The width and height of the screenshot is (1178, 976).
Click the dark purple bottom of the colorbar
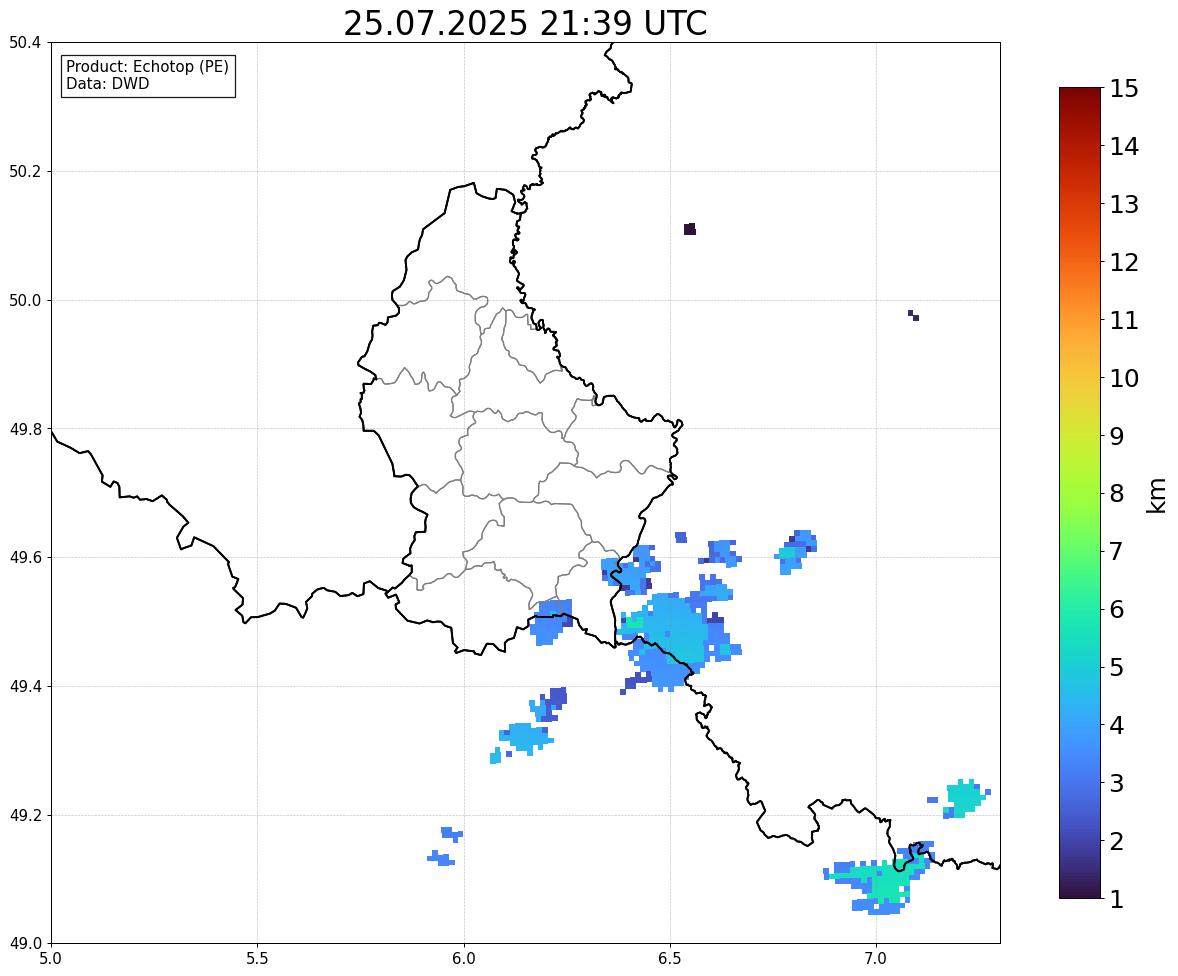1080,889
